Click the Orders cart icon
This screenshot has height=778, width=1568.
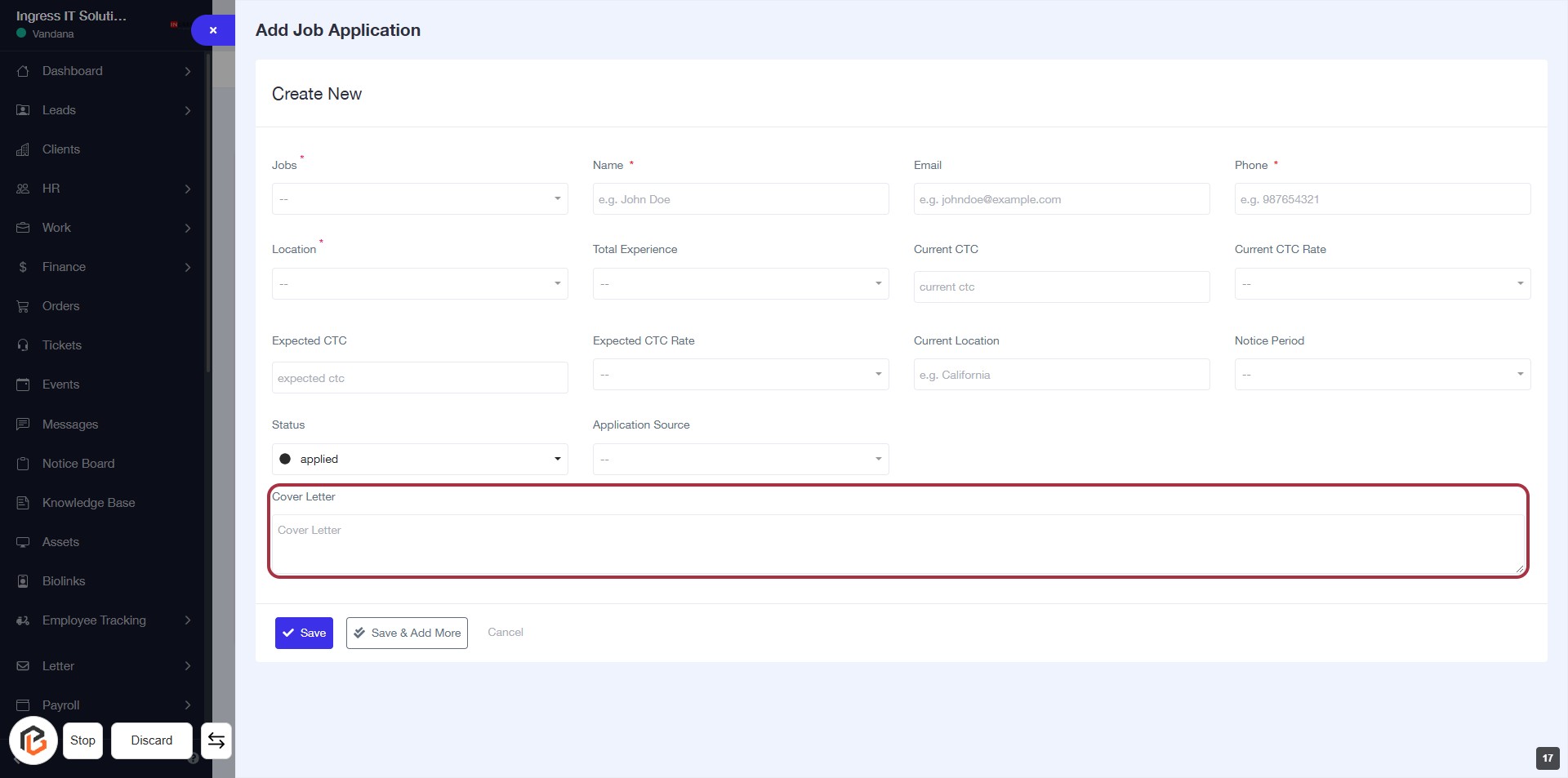(x=23, y=306)
